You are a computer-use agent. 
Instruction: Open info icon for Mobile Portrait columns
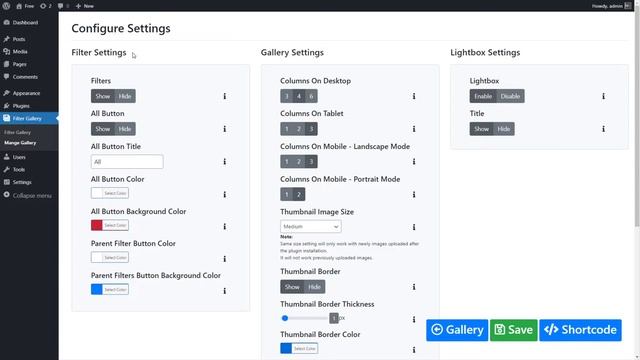[414, 194]
